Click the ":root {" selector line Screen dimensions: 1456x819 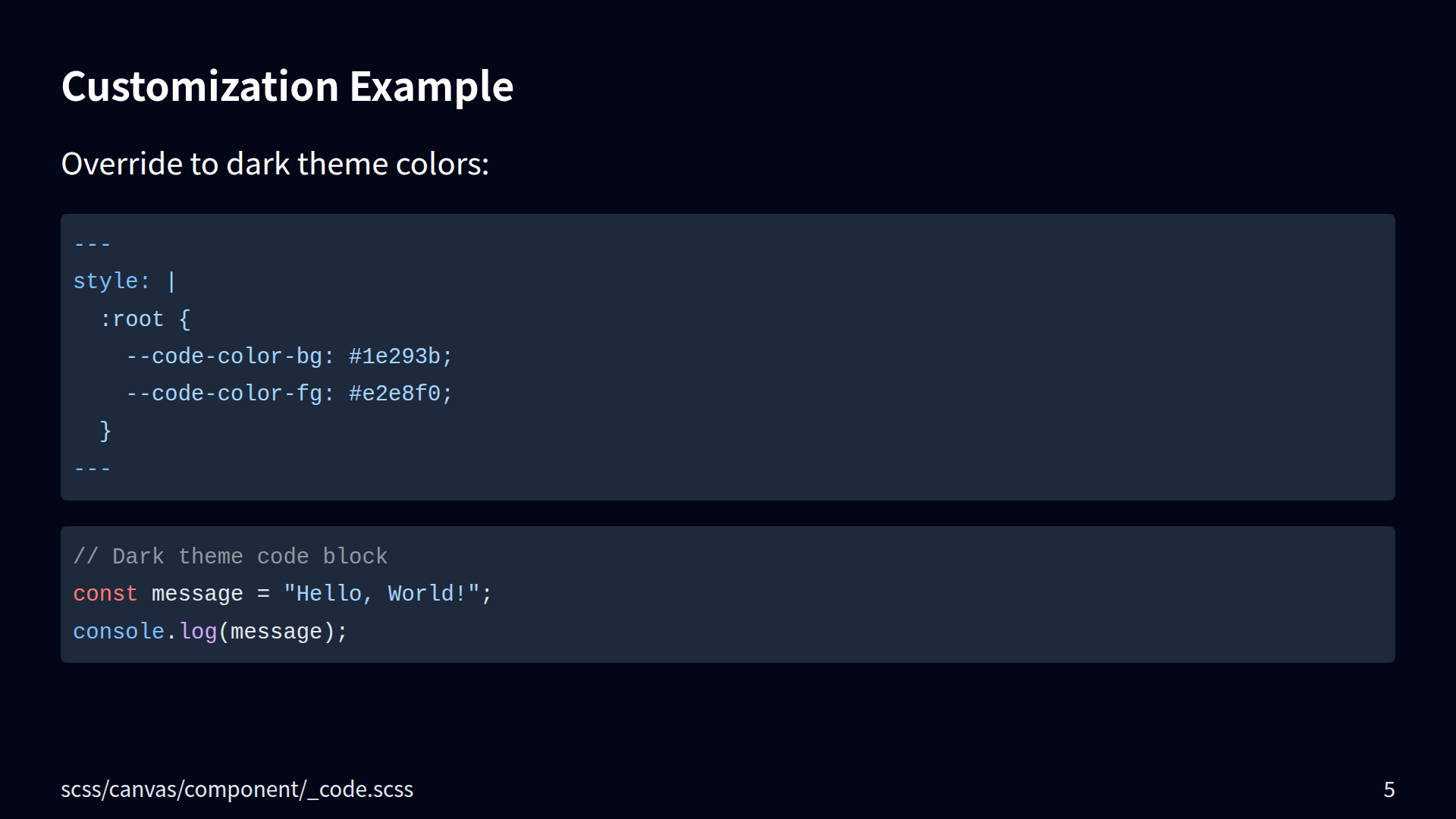[145, 319]
